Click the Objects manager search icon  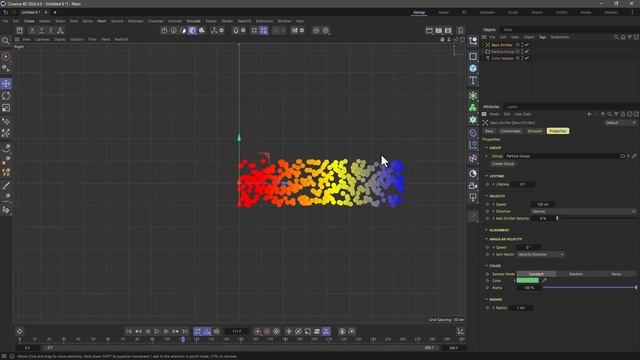point(616,37)
